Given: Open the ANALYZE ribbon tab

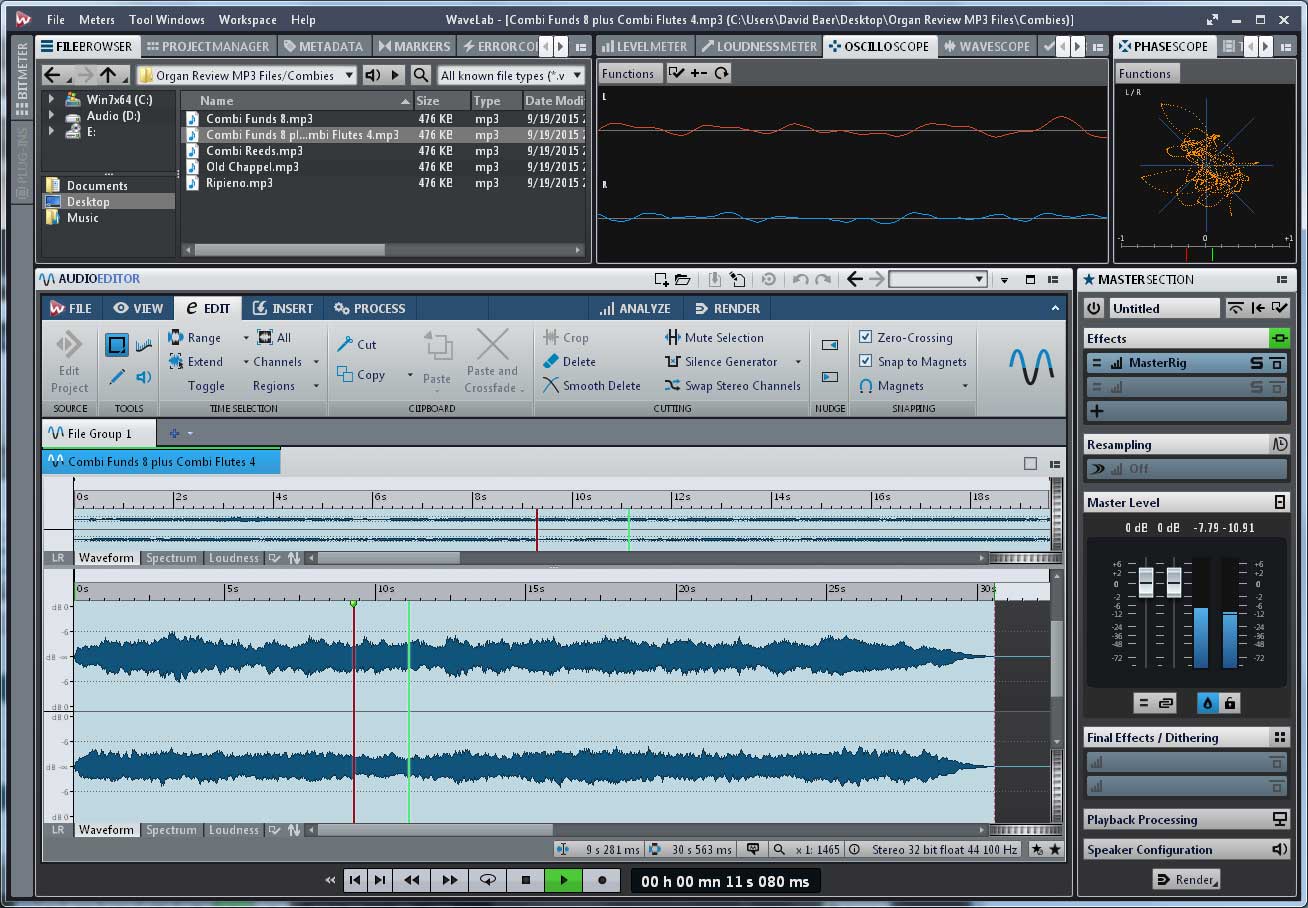Looking at the screenshot, I should tap(636, 308).
